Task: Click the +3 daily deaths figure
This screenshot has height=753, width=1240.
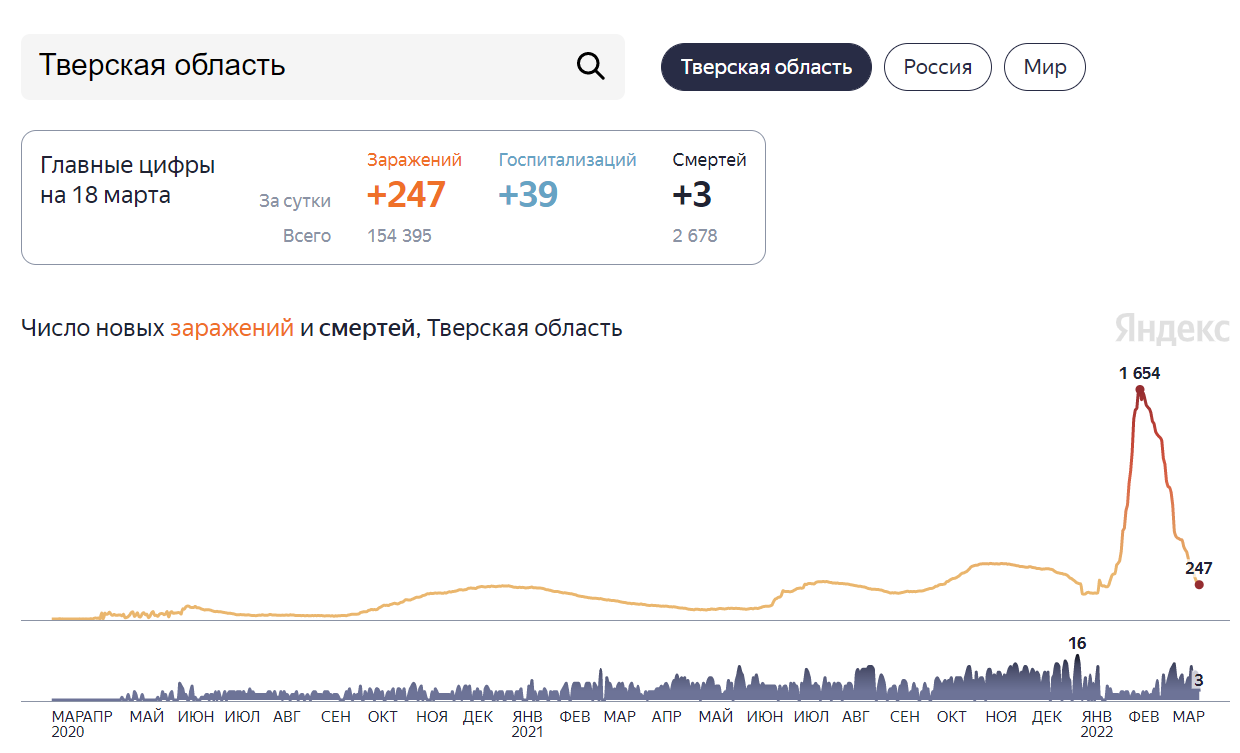Action: (692, 195)
